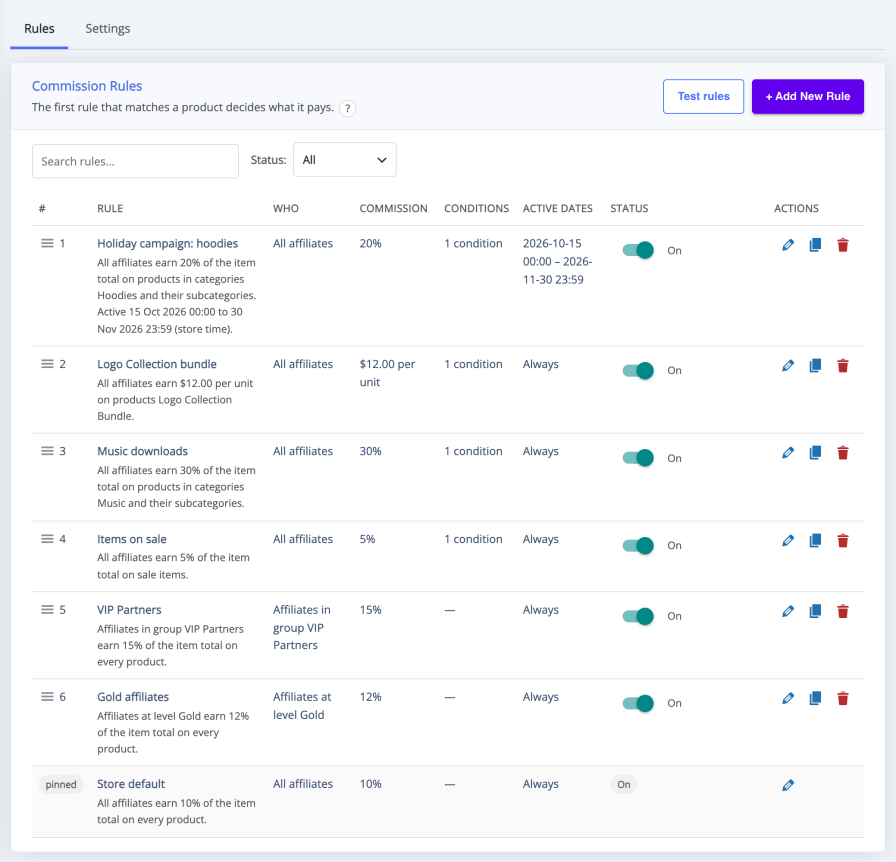Image resolution: width=896 pixels, height=862 pixels.
Task: Grab the drag handle for rule 1
Action: point(47,244)
